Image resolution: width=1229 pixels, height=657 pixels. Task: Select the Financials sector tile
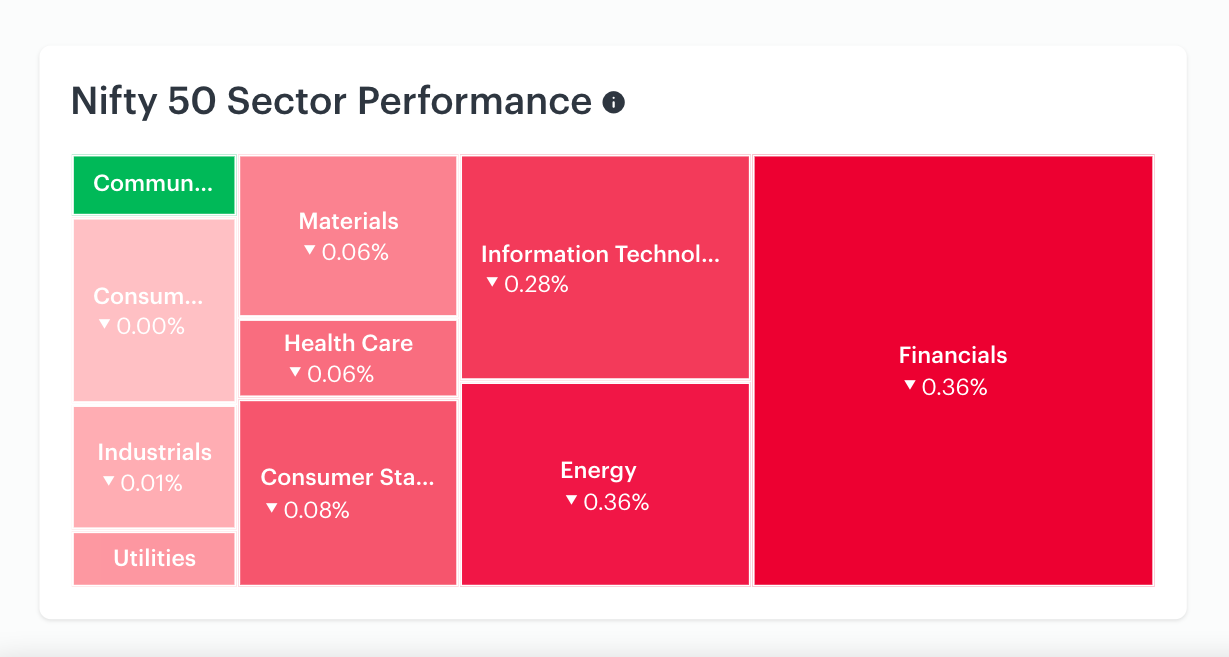pos(953,370)
